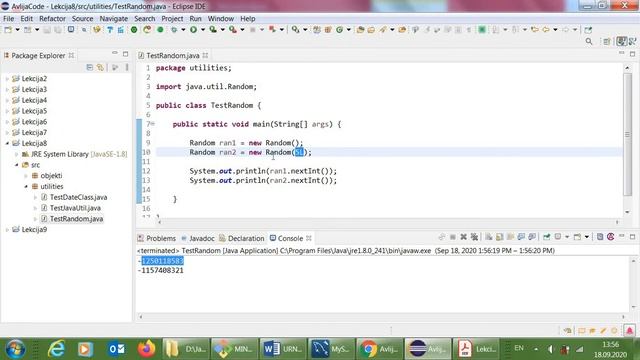Open the New wizard dropdown arrow

click(x=17, y=30)
